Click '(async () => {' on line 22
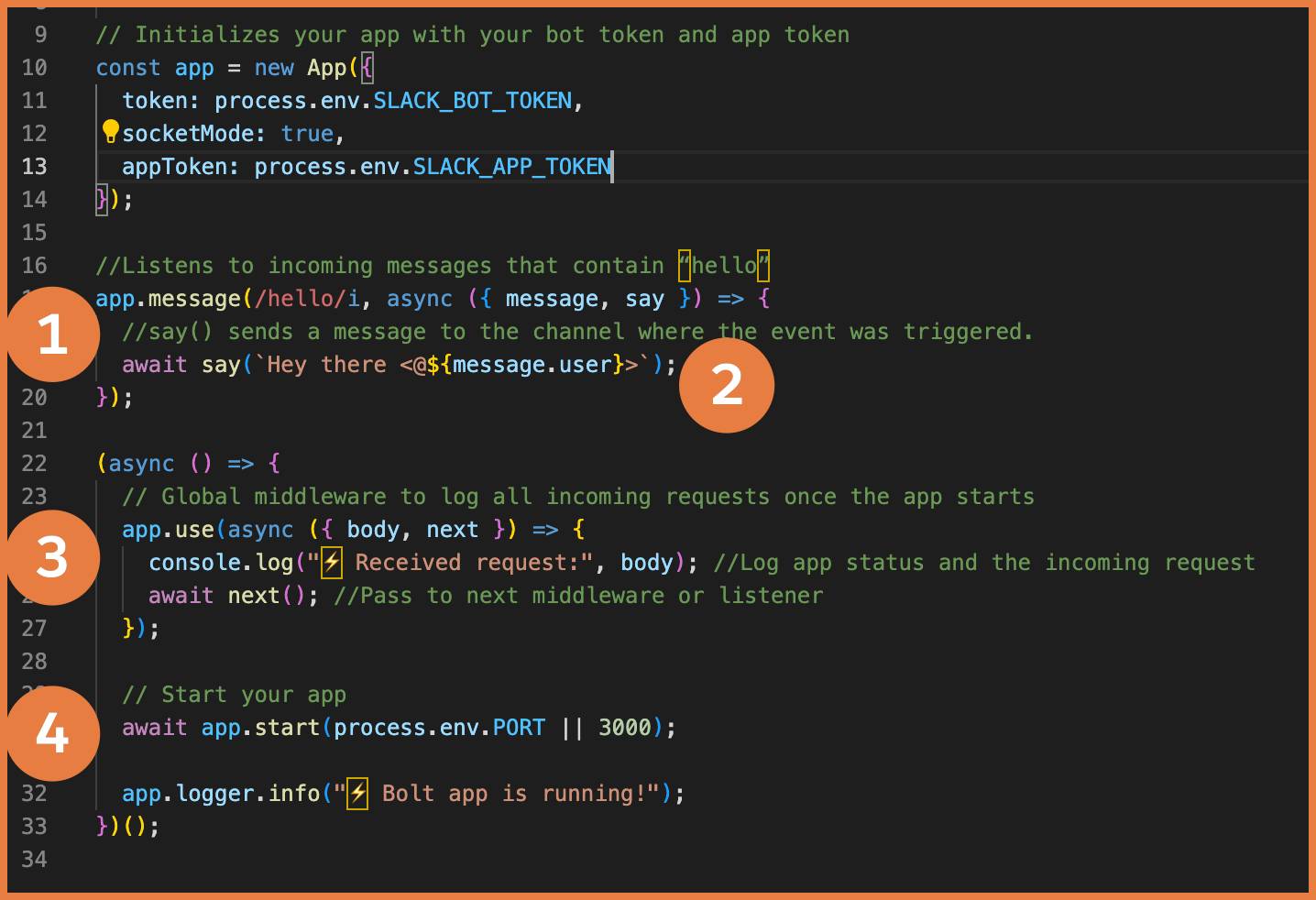1316x900 pixels. pyautogui.click(x=188, y=464)
